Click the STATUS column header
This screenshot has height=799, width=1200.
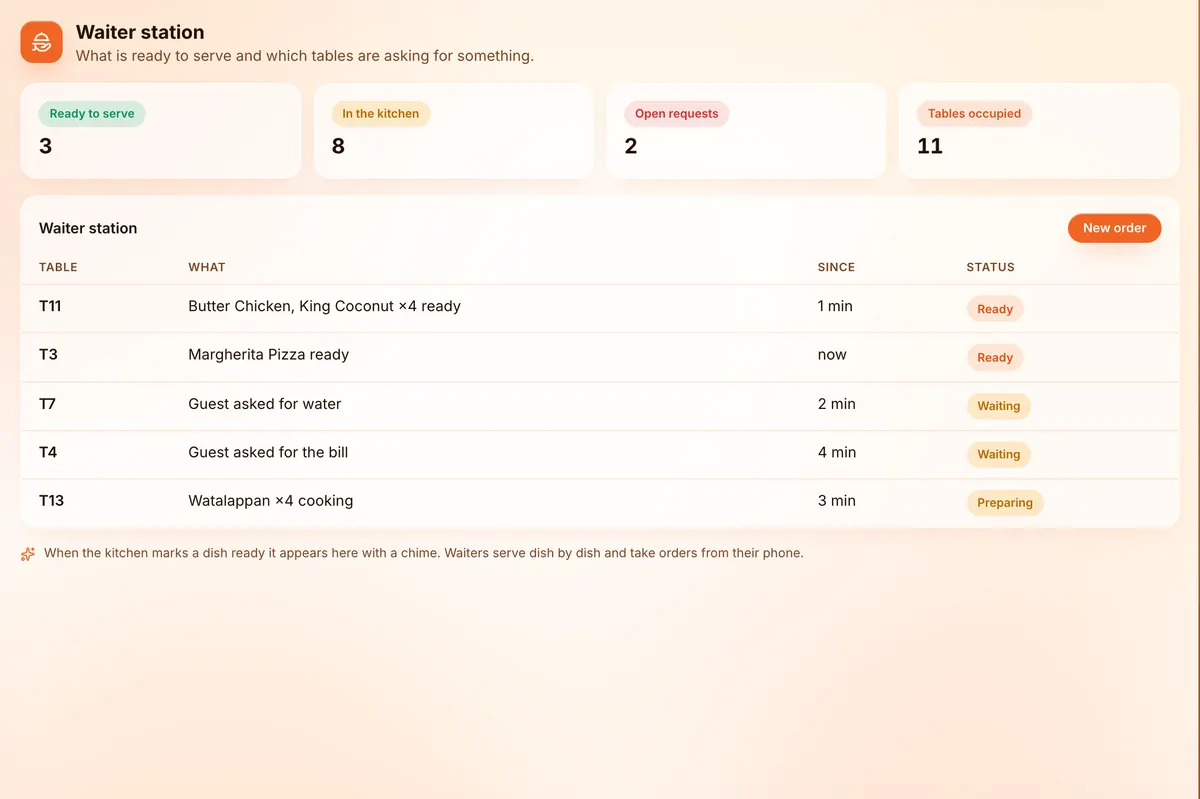(x=990, y=267)
